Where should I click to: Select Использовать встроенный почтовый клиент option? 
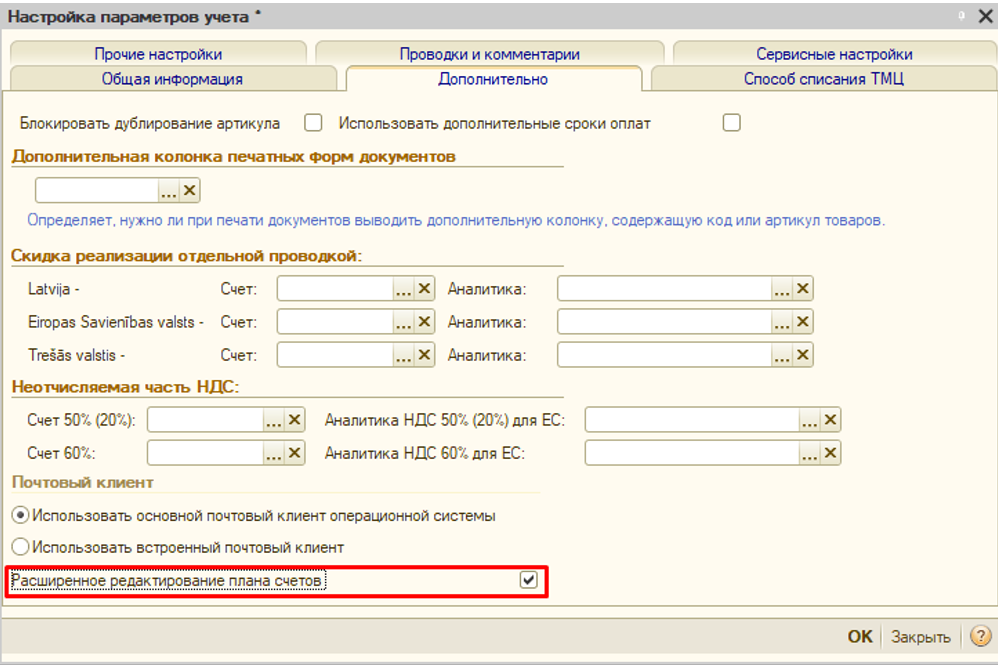tap(20, 547)
